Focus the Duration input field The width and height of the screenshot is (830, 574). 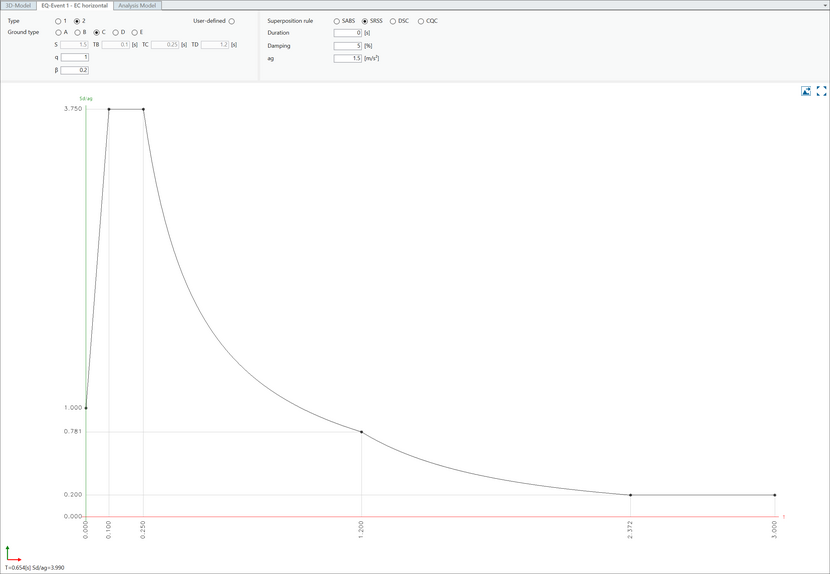347,33
